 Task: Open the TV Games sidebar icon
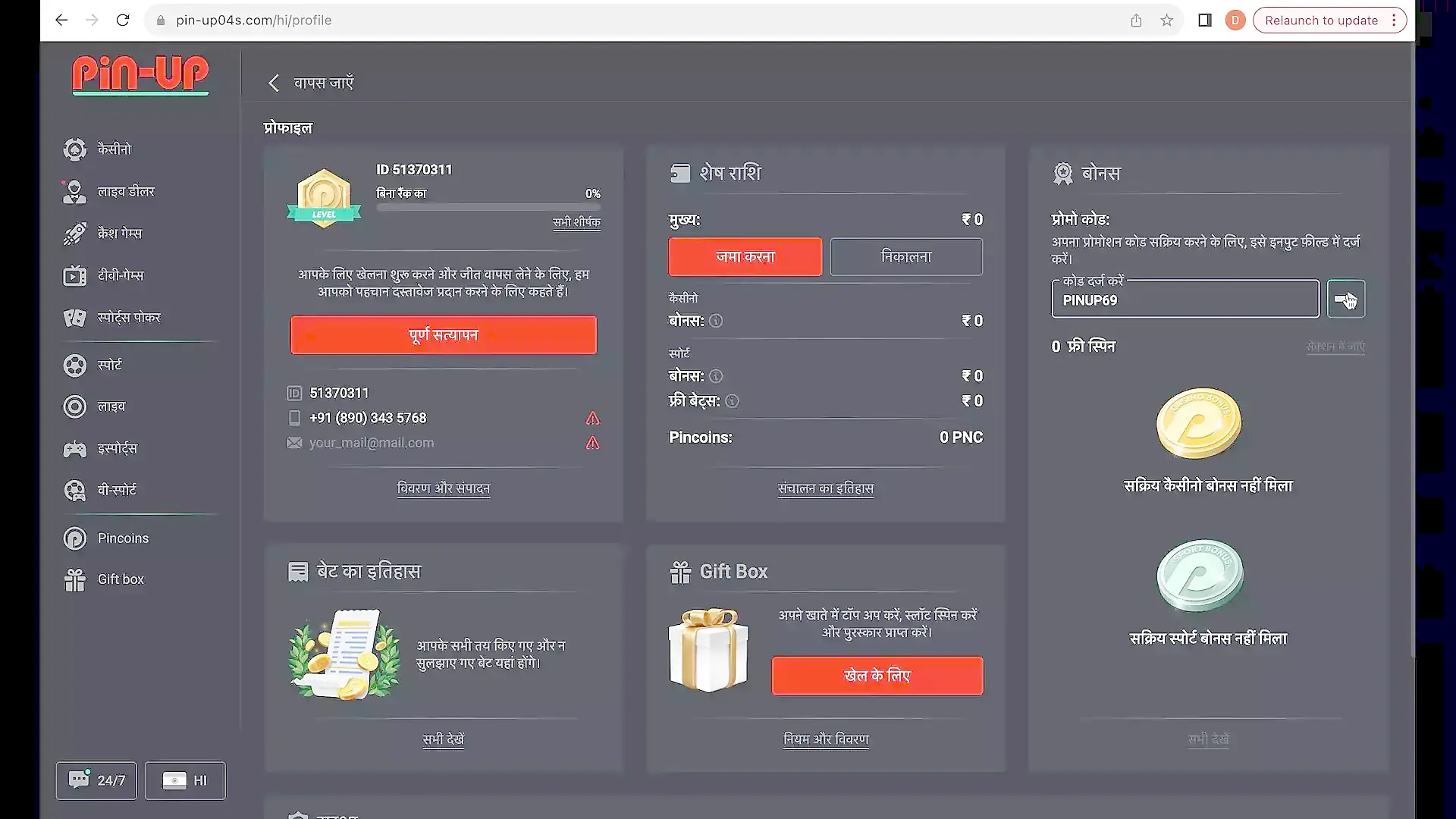[x=74, y=275]
